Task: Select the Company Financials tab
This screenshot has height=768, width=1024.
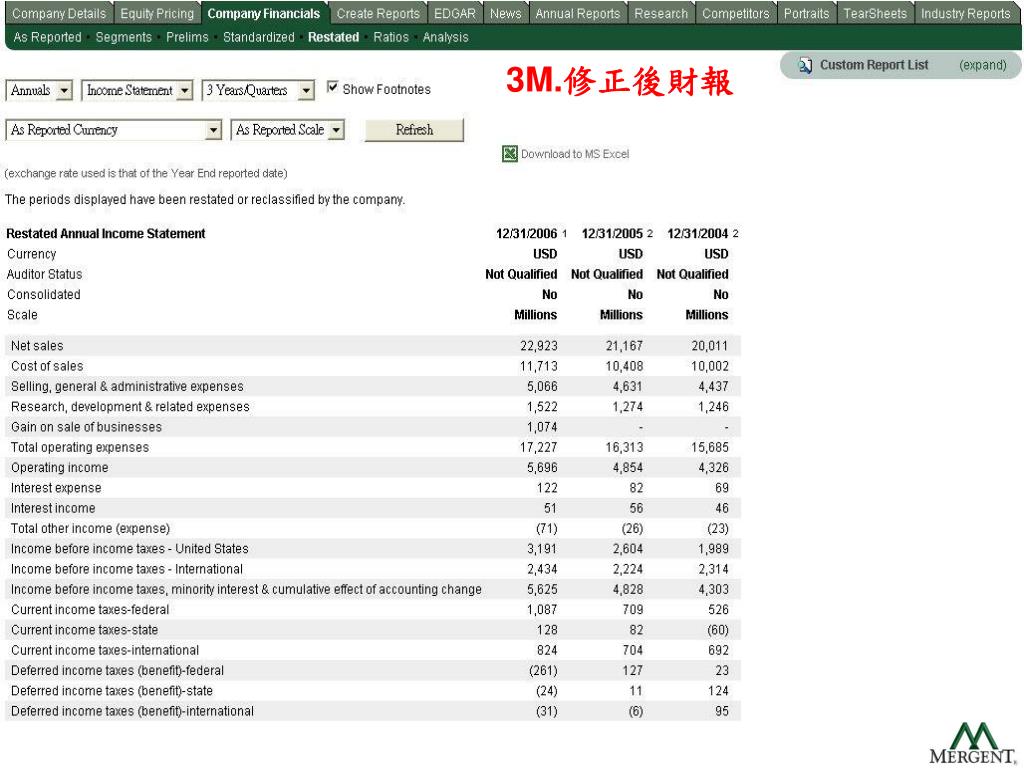Action: [264, 13]
